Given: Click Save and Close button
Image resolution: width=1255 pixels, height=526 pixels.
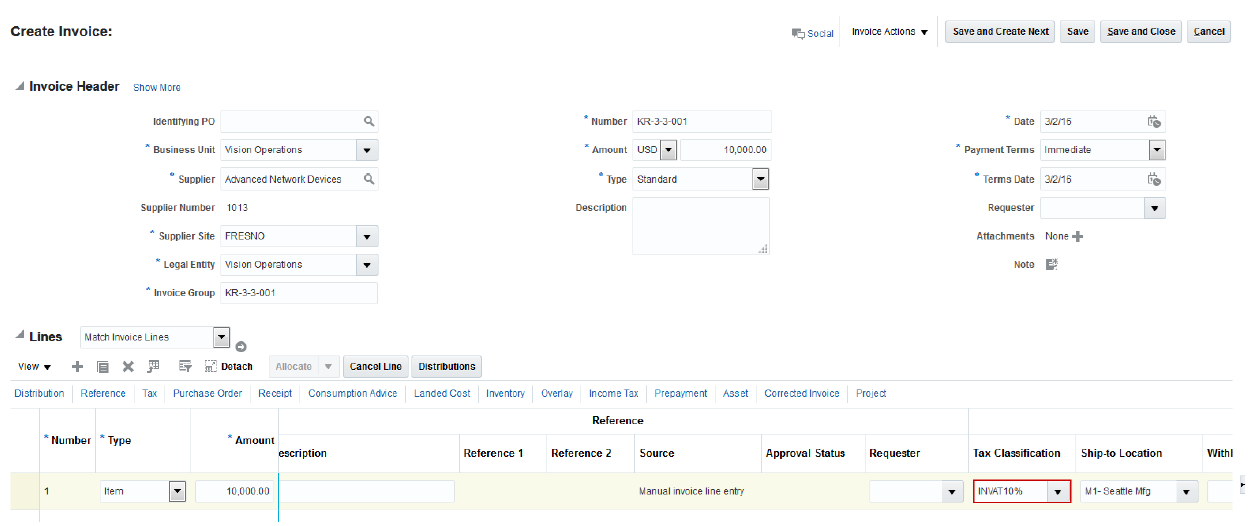Looking at the screenshot, I should (1140, 32).
